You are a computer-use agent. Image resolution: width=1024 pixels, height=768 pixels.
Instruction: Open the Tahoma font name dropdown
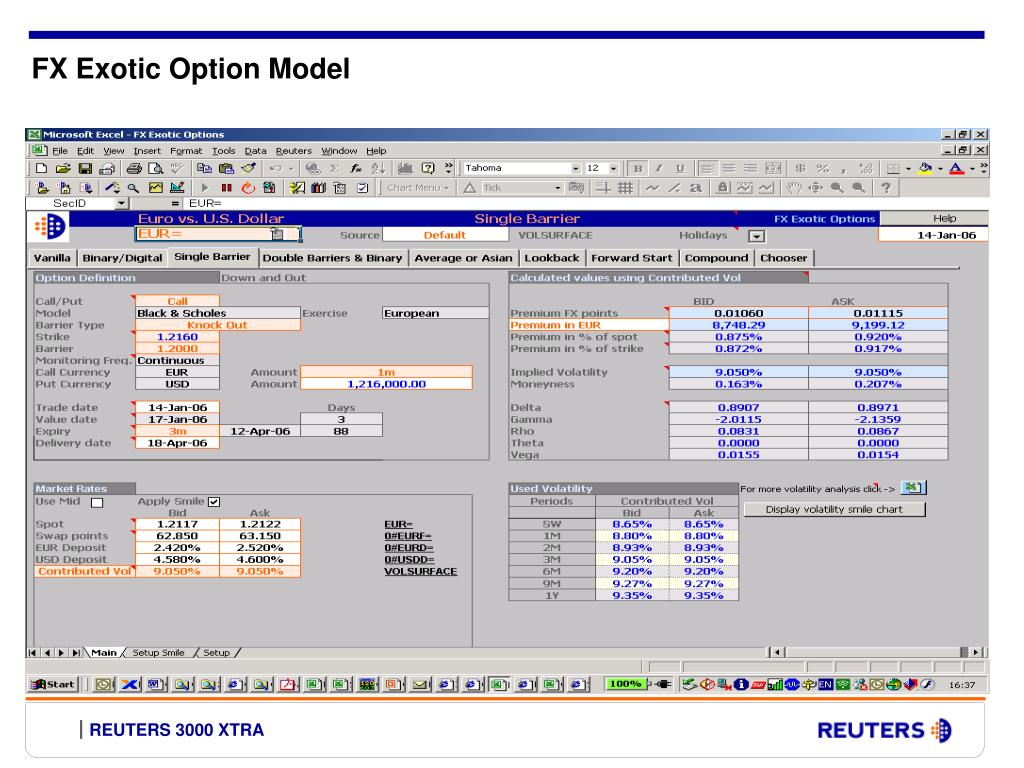pyautogui.click(x=575, y=168)
